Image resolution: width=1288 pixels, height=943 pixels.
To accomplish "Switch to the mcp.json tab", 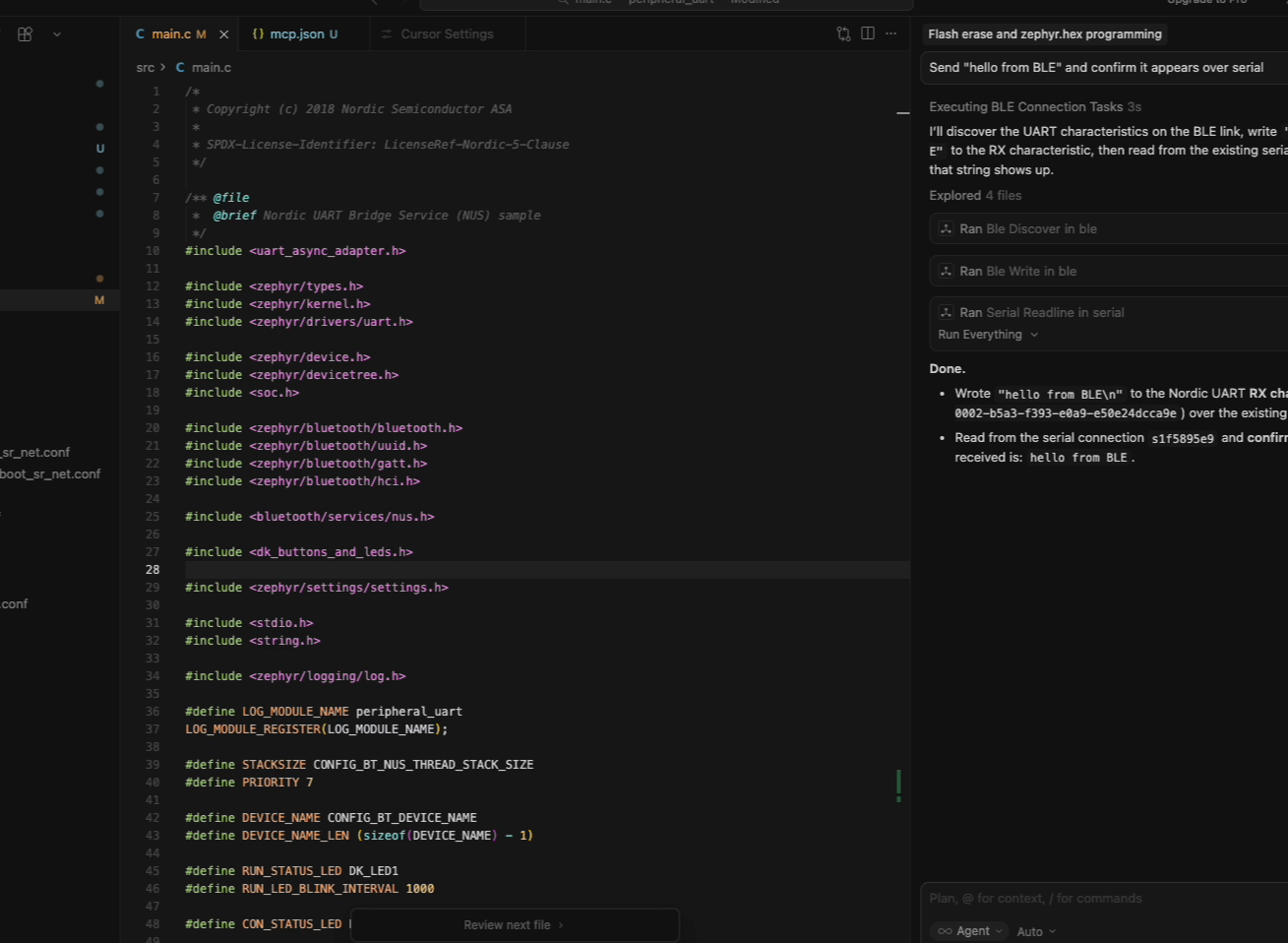I will point(295,34).
